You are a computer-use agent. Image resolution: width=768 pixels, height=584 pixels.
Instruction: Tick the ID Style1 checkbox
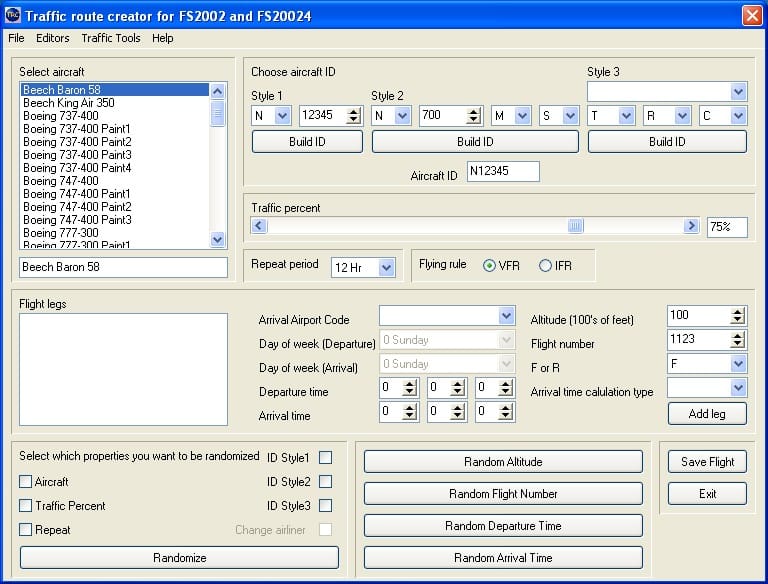(325, 458)
